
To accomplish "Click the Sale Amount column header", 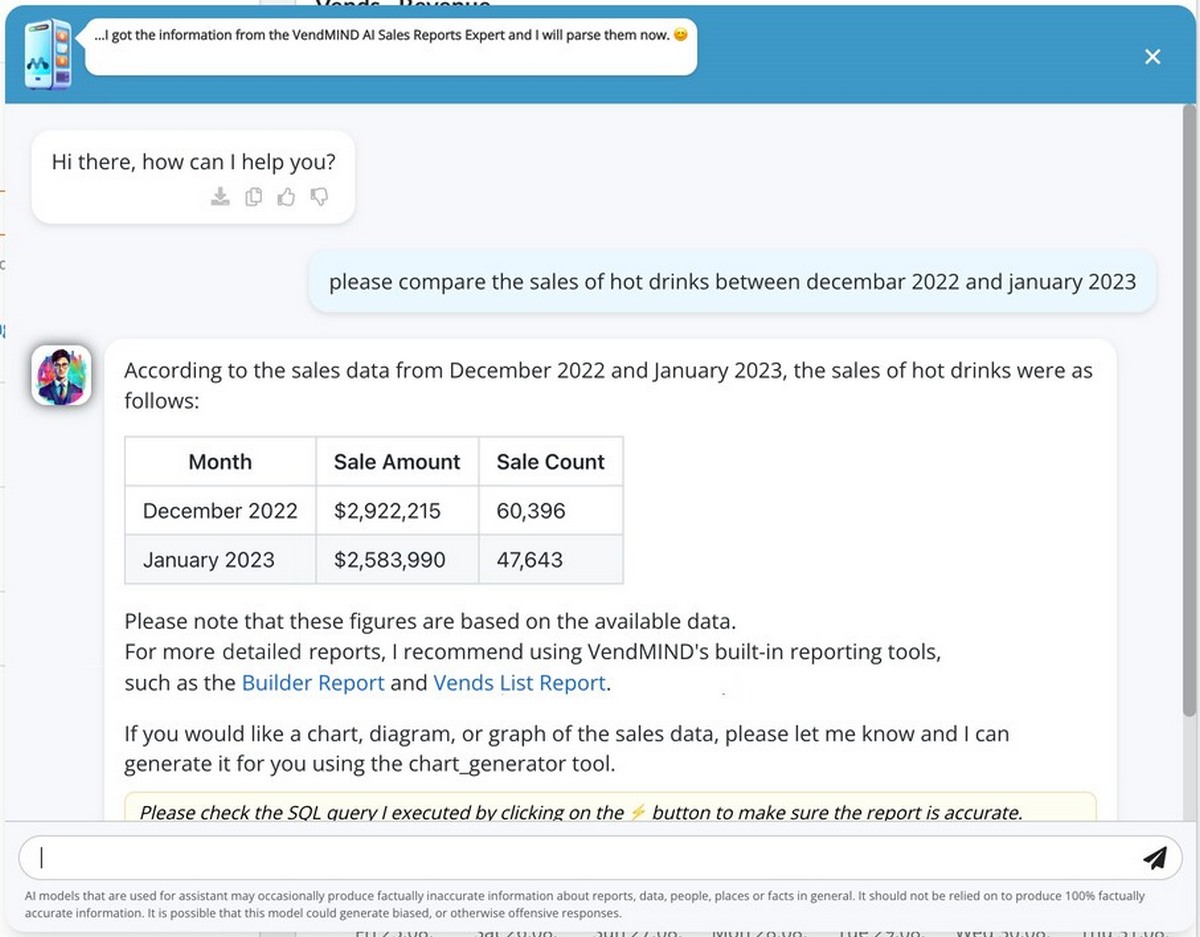I will (397, 462).
